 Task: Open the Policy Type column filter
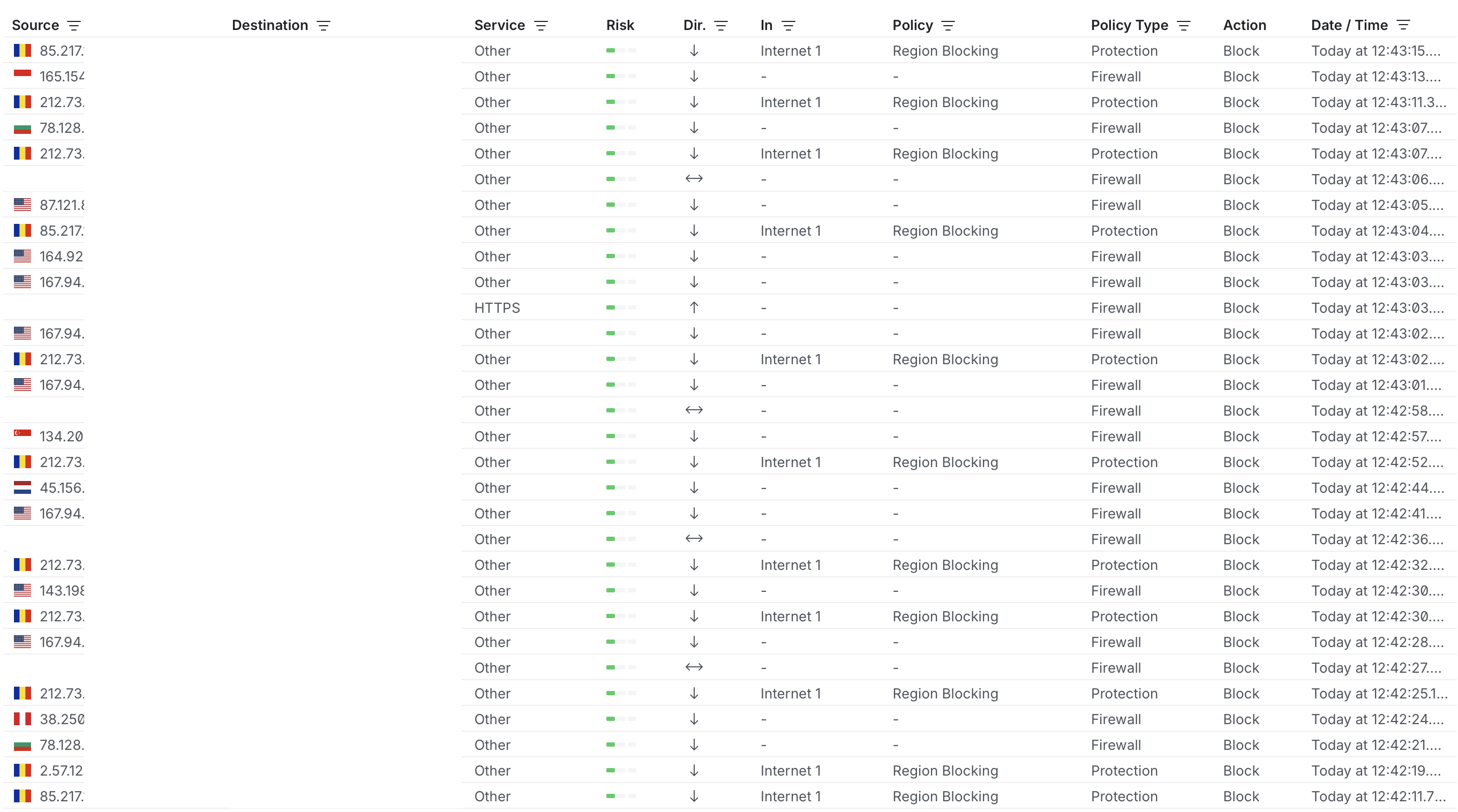pyautogui.click(x=1184, y=25)
